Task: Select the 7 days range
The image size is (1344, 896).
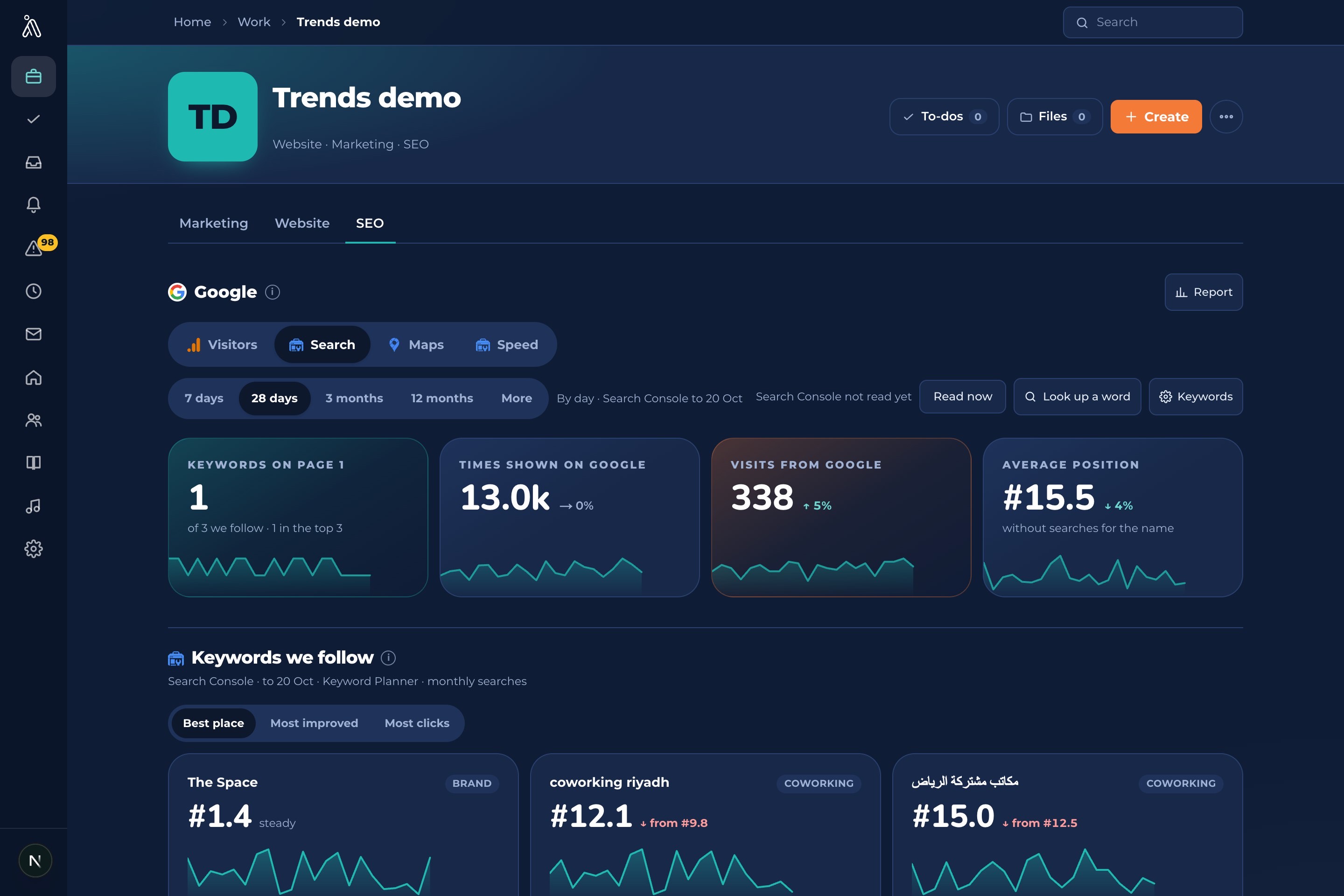Action: 204,398
